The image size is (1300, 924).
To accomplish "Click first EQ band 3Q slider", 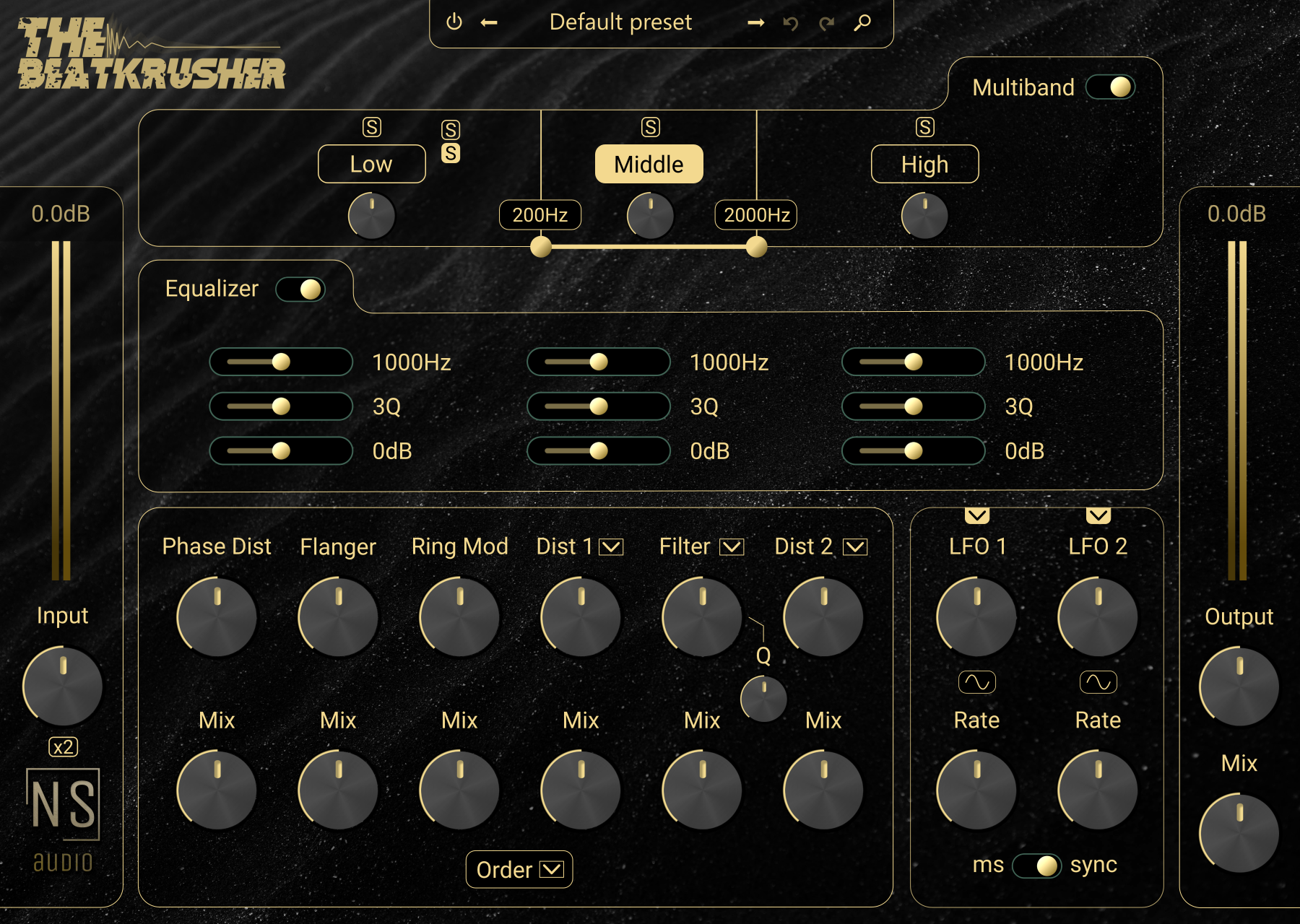I will pos(281,406).
